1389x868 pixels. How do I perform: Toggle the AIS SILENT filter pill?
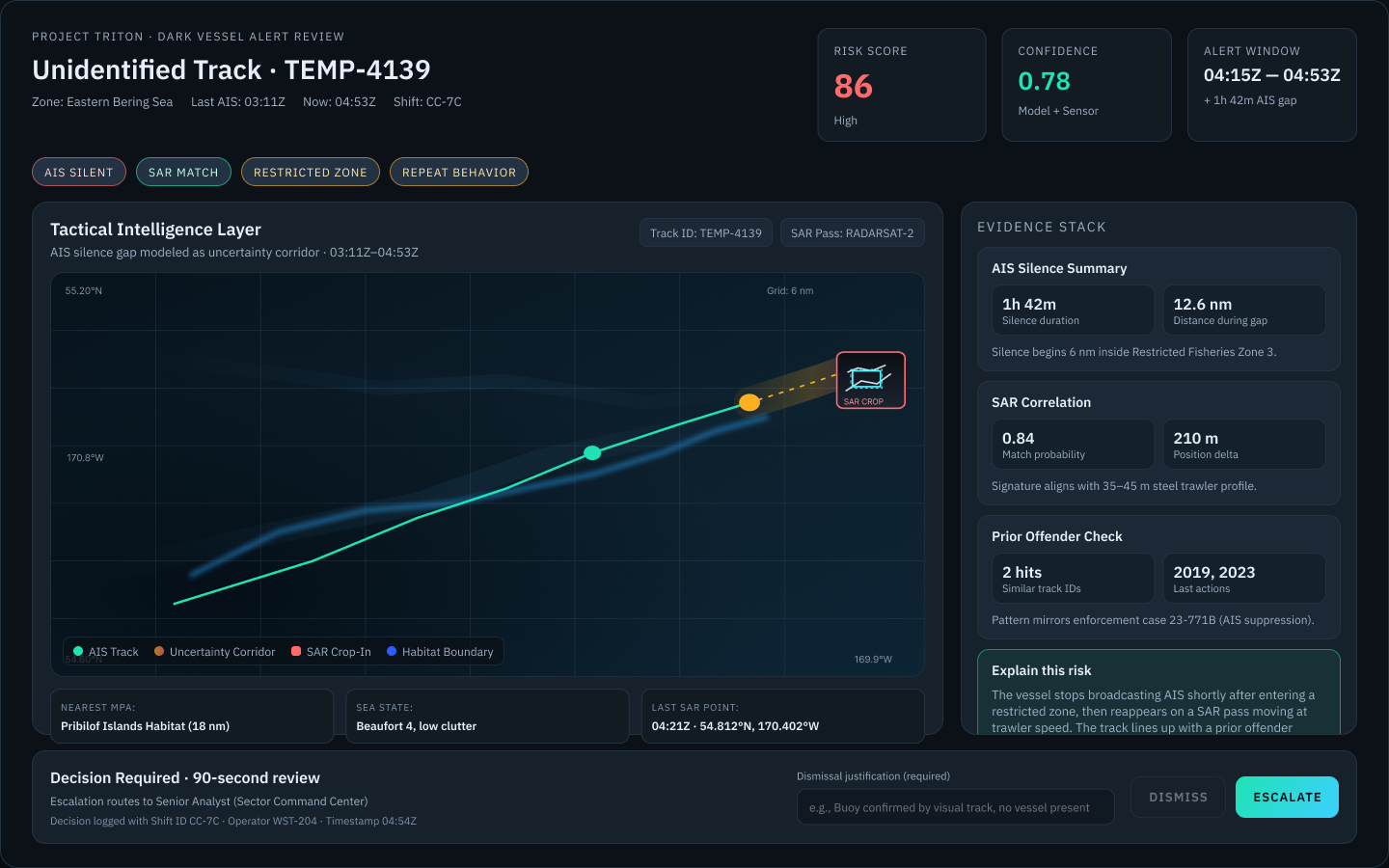[x=78, y=172]
